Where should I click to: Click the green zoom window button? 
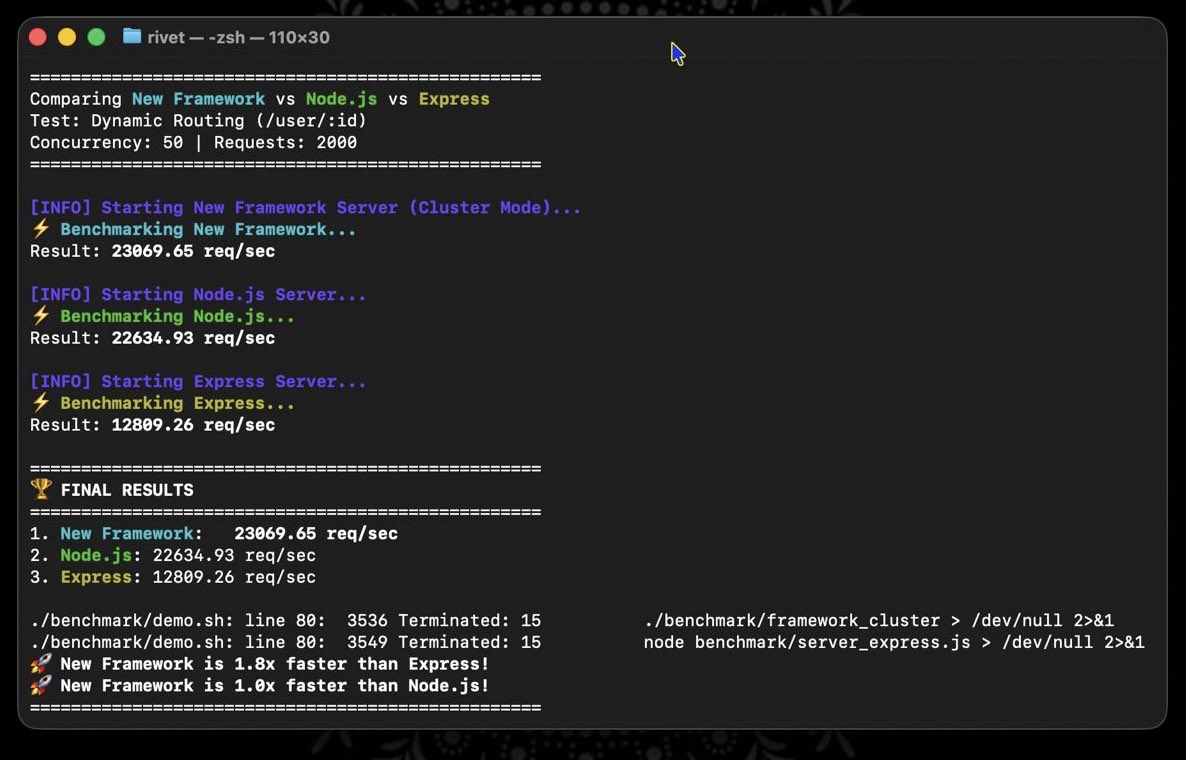(96, 37)
